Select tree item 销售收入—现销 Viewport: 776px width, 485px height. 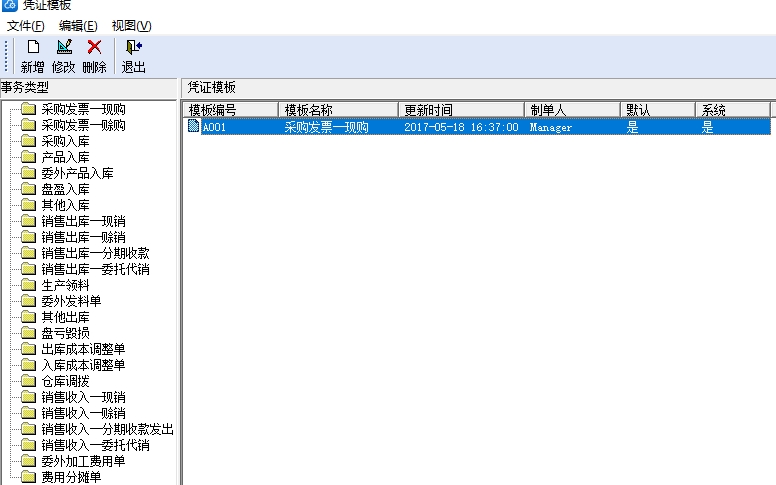[x=83, y=397]
